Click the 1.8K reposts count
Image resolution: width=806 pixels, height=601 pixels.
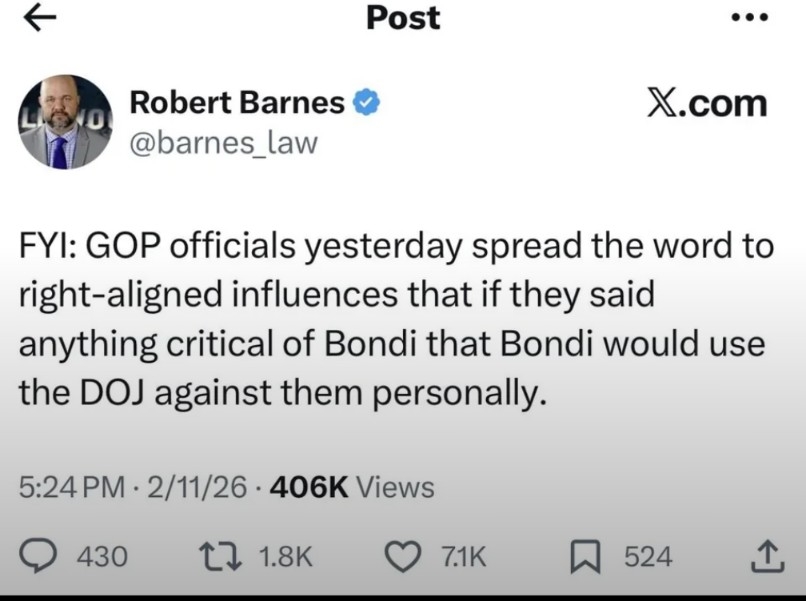(286, 556)
